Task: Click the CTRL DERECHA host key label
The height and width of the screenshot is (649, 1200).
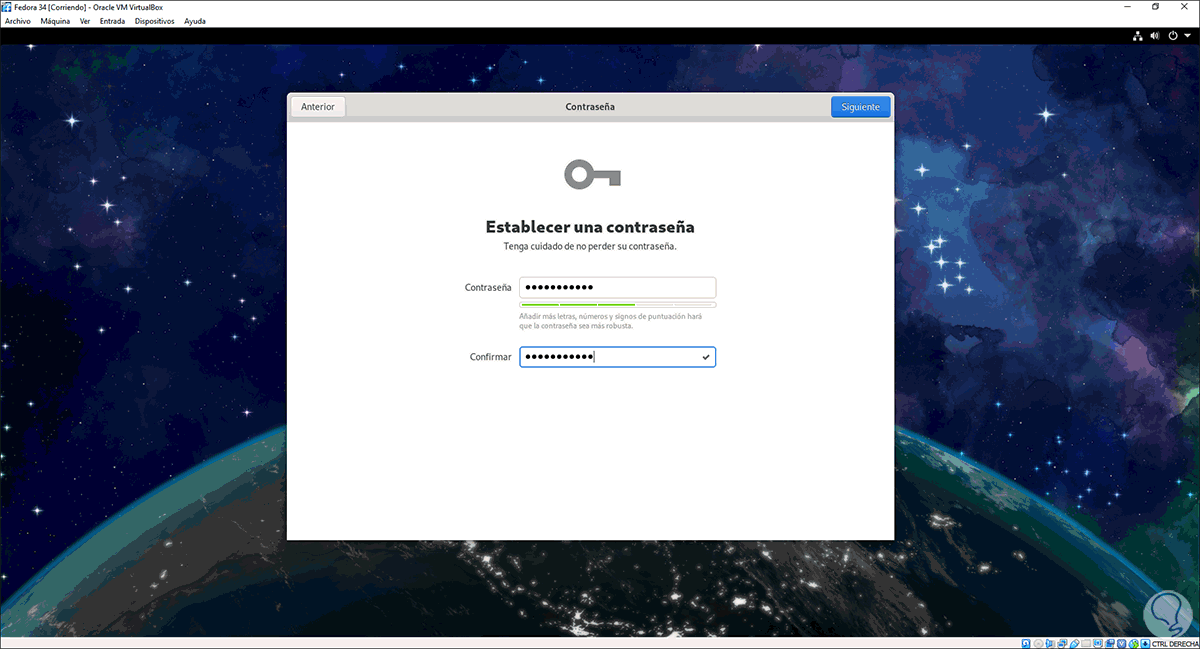Action: click(x=1175, y=643)
